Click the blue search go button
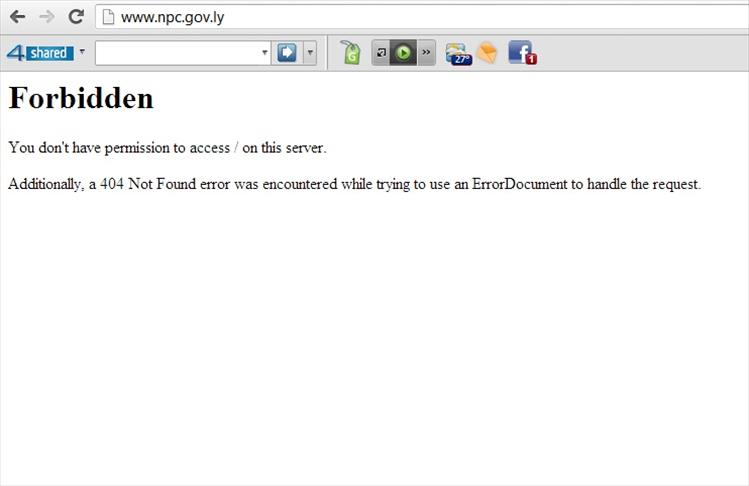 point(287,53)
